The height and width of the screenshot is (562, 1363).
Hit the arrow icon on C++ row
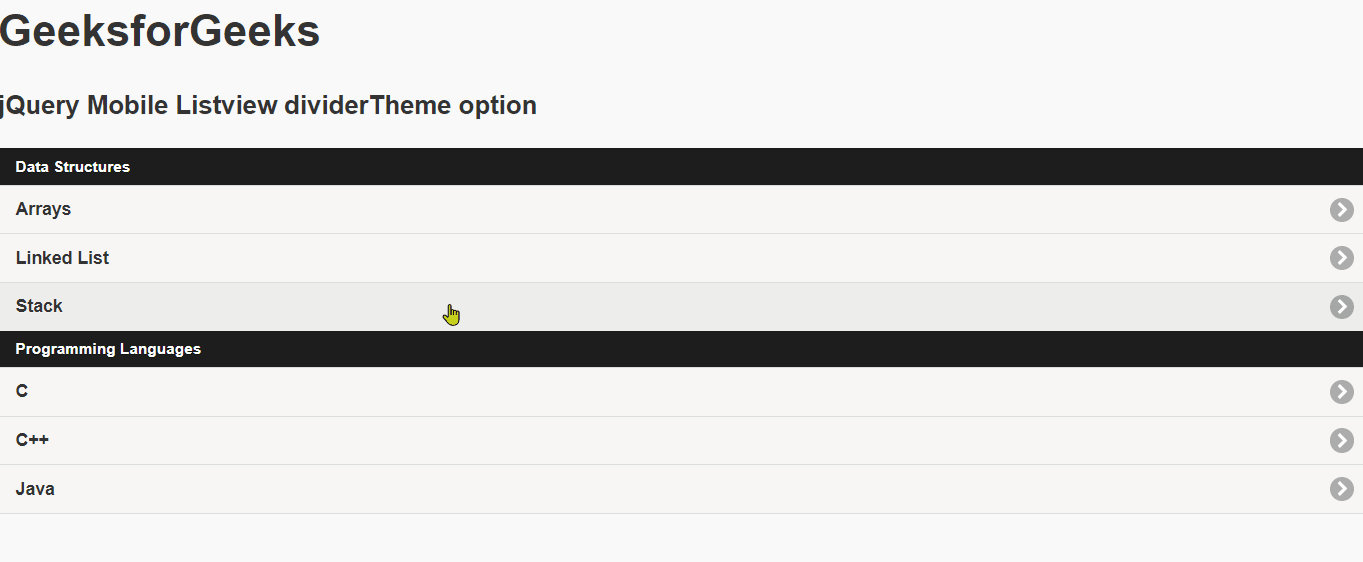1341,441
